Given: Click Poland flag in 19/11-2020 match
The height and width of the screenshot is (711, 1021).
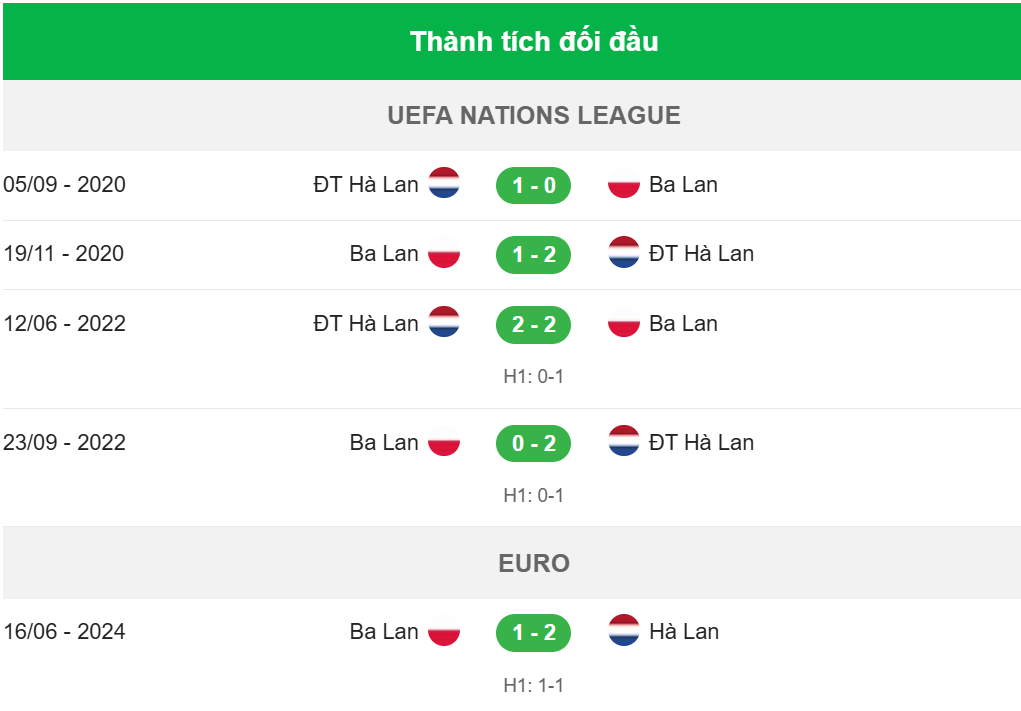Looking at the screenshot, I should pos(444,253).
